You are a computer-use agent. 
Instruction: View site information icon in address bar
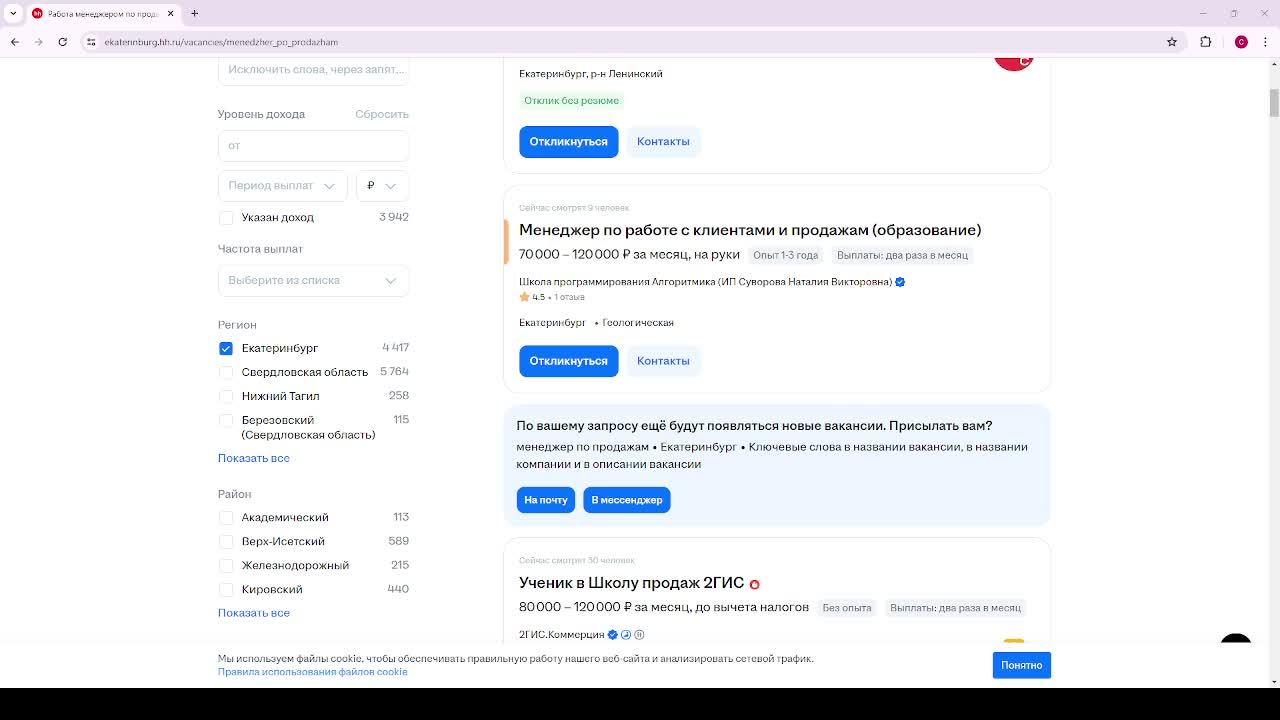pyautogui.click(x=91, y=42)
